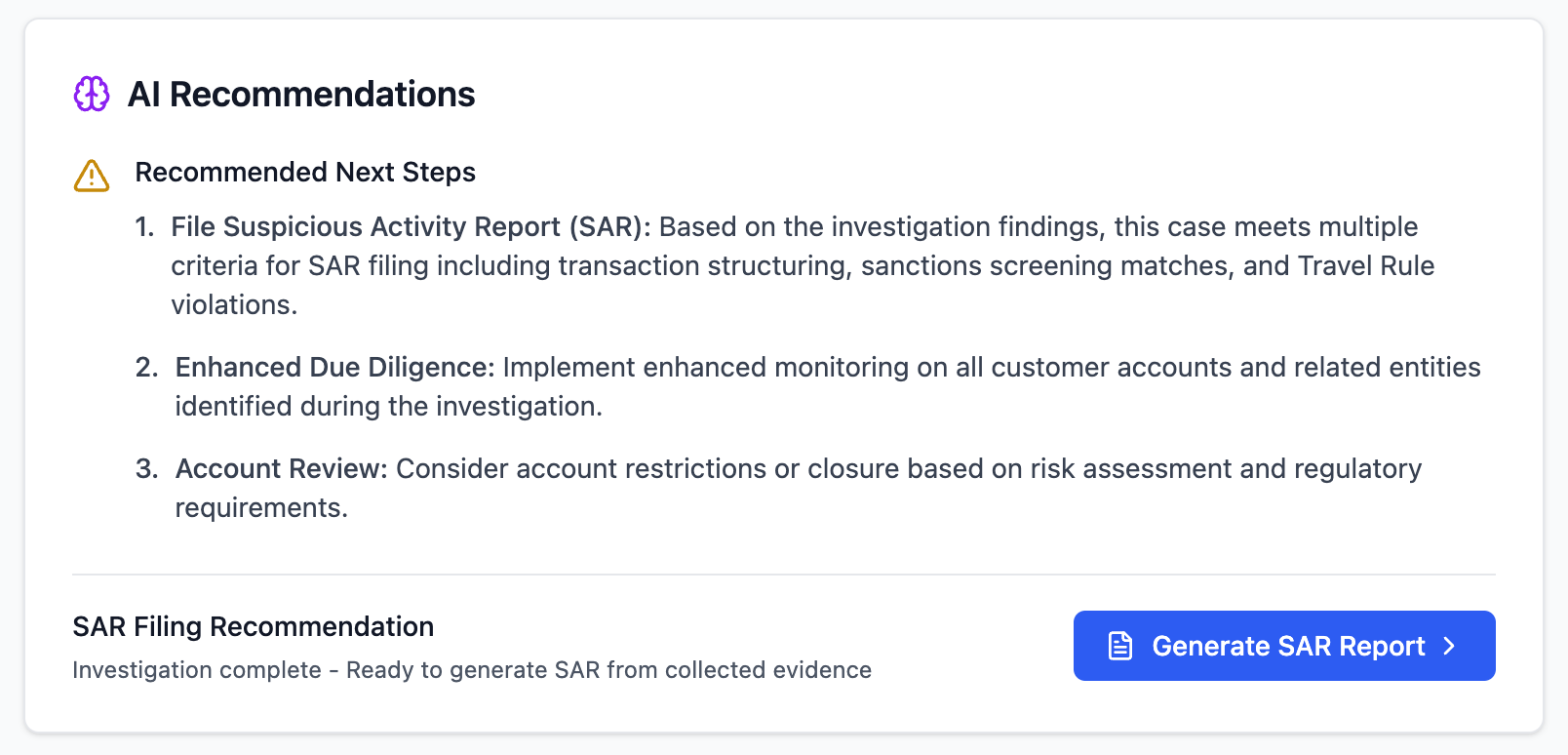Viewport: 1568px width, 755px height.
Task: Click list number 1 of next steps
Action: coord(144,227)
